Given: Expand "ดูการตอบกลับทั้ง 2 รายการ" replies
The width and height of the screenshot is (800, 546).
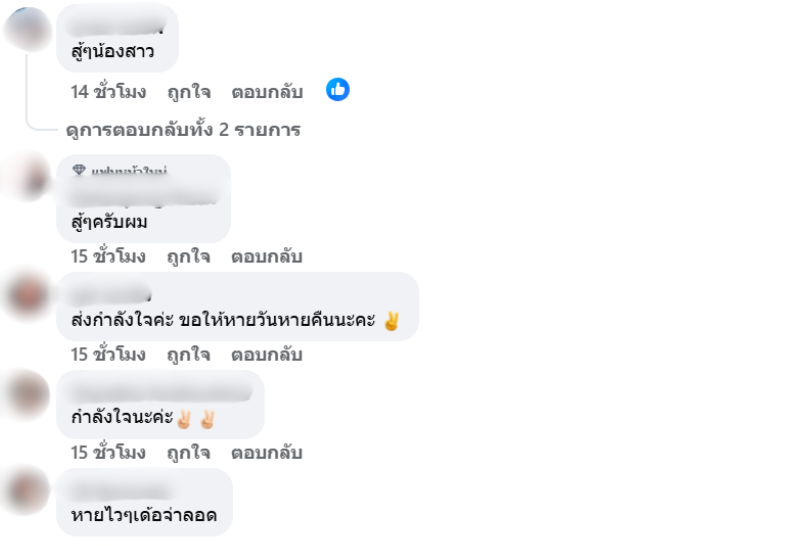Looking at the screenshot, I should 183,129.
